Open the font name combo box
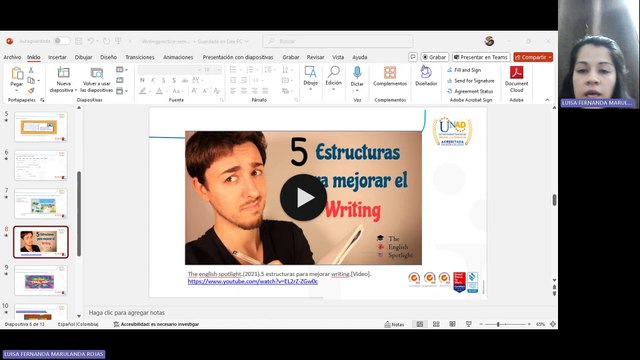 (x=169, y=70)
